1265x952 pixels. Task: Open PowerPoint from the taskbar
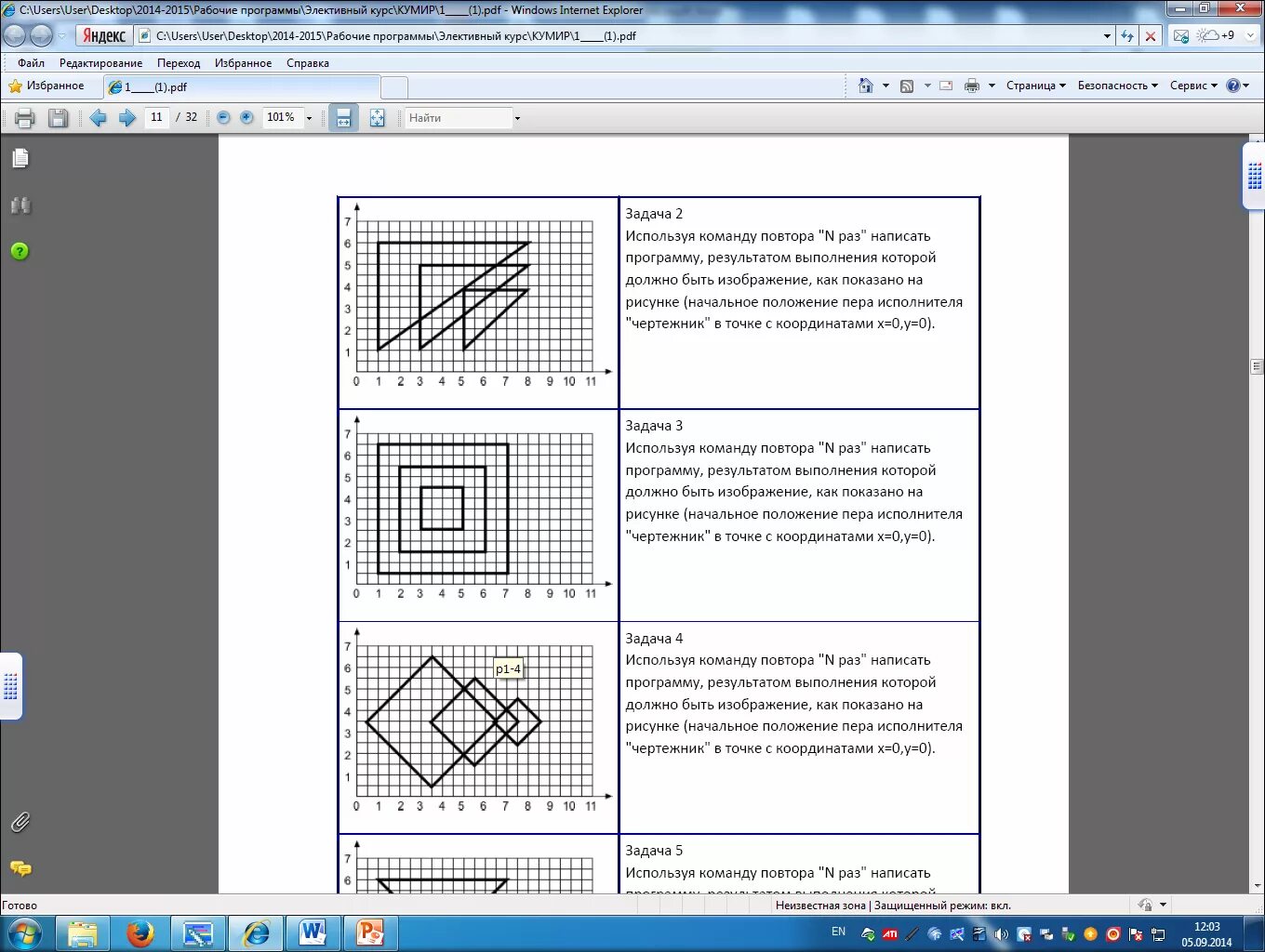pos(371,932)
